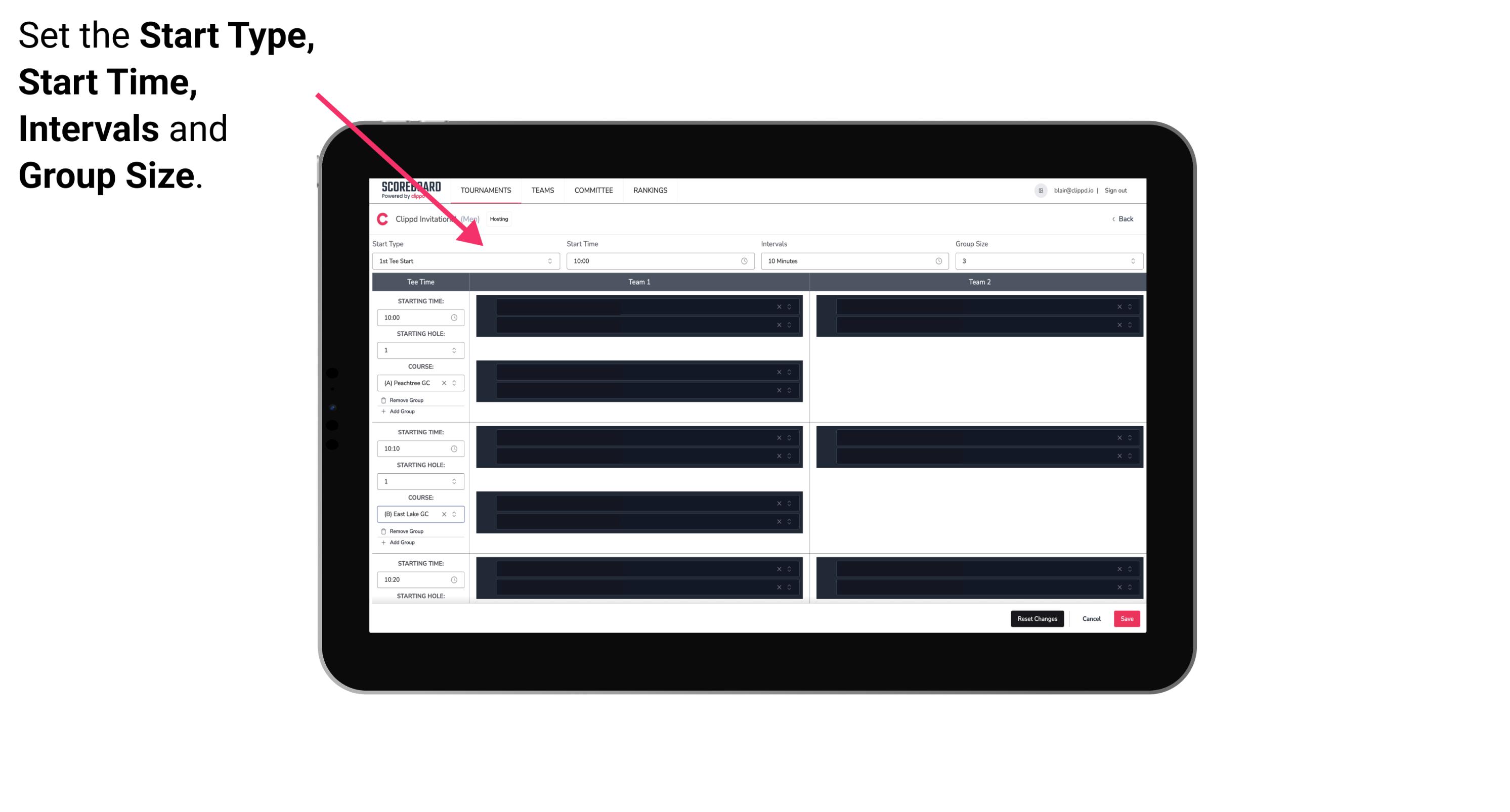The width and height of the screenshot is (1510, 812).
Task: Click Remove Group for second tee time
Action: pos(404,530)
